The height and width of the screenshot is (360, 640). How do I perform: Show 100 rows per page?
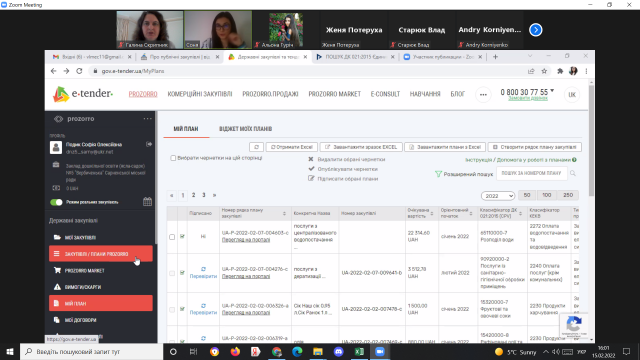click(547, 196)
